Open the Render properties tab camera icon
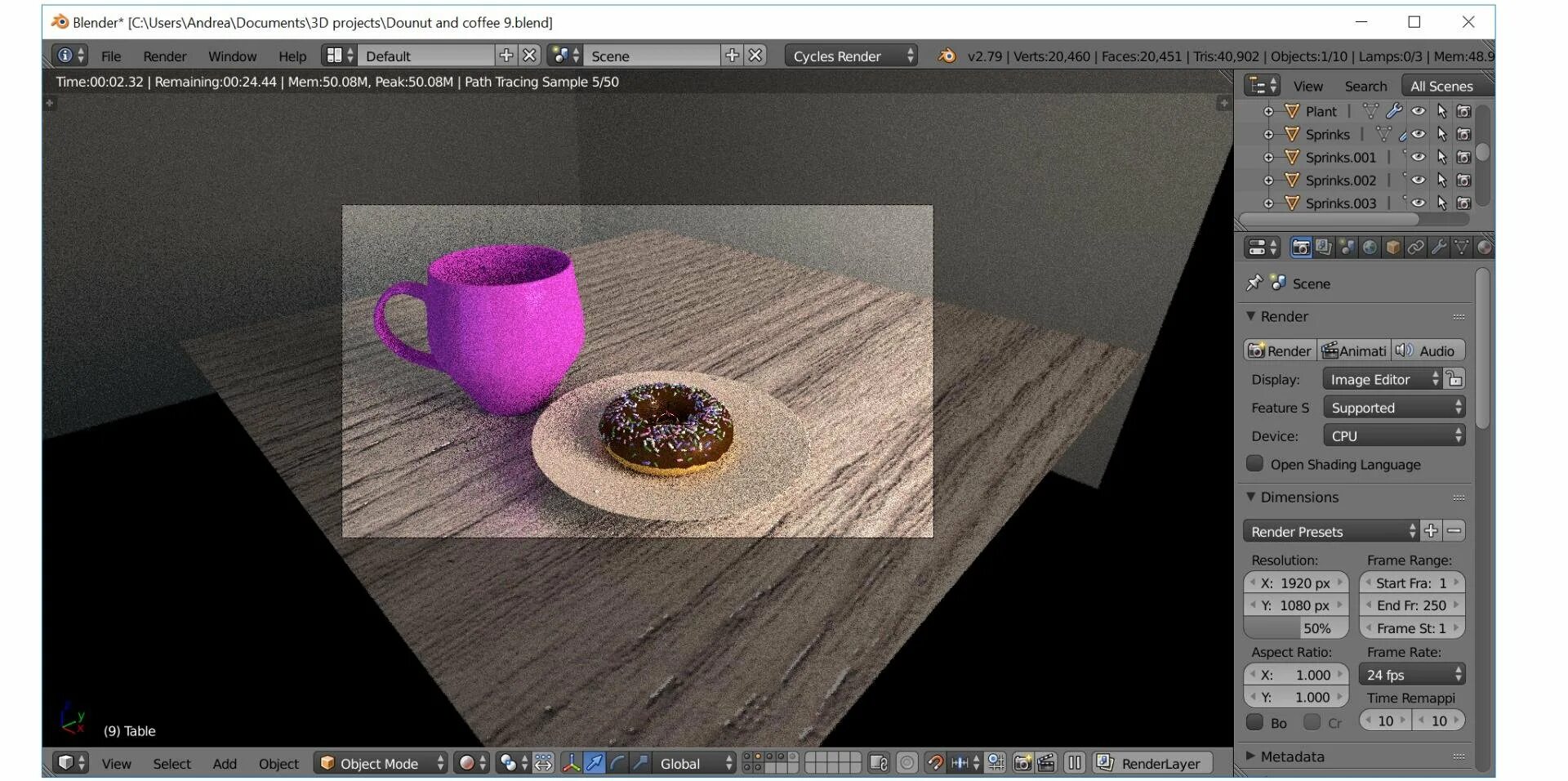The height and width of the screenshot is (781, 1568). pos(1301,248)
